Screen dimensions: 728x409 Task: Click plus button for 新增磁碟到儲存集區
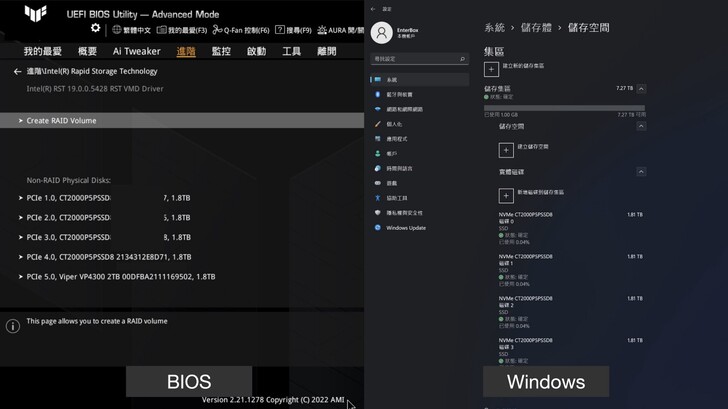point(506,196)
